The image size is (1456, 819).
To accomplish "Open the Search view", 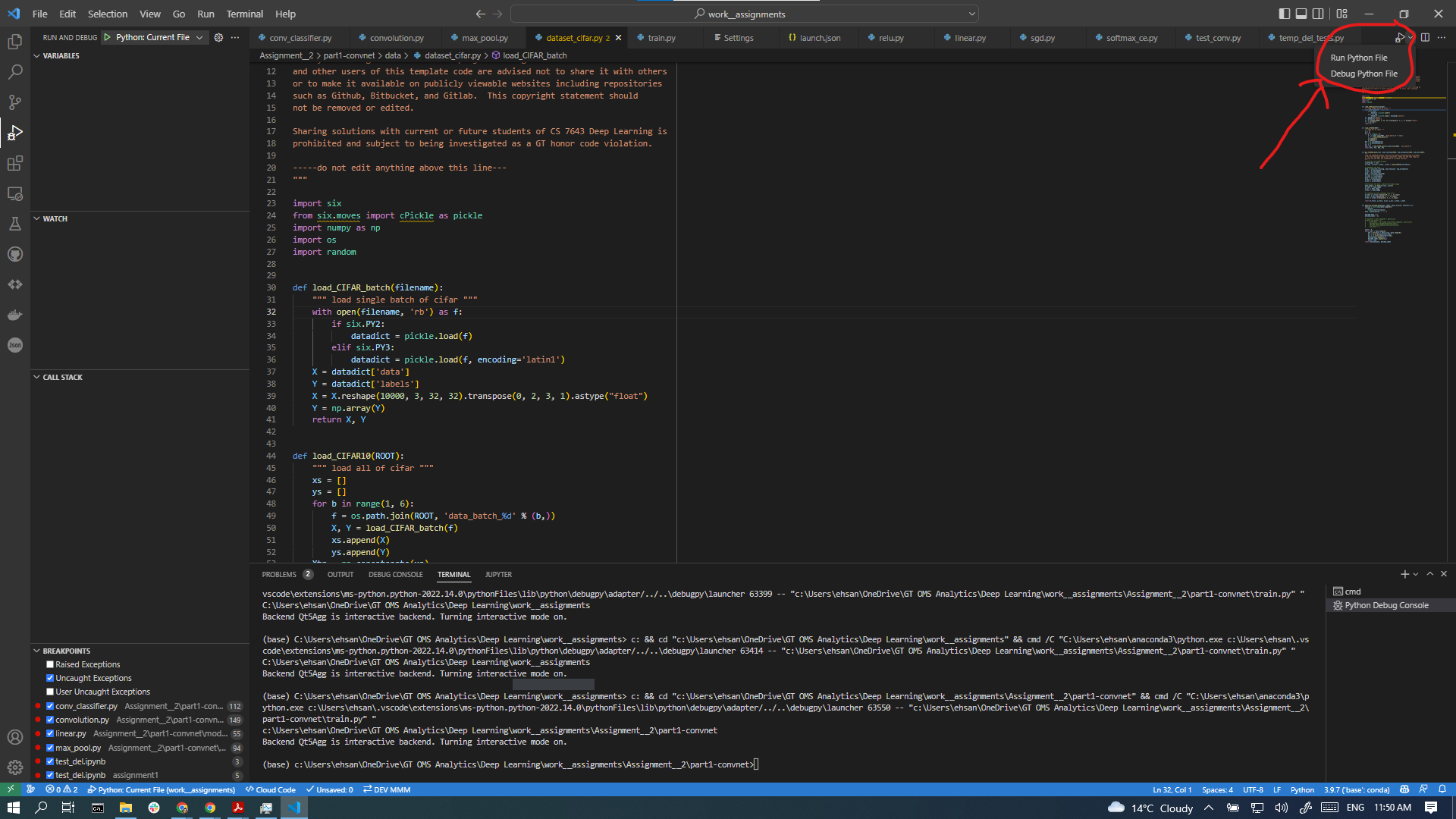I will click(15, 72).
